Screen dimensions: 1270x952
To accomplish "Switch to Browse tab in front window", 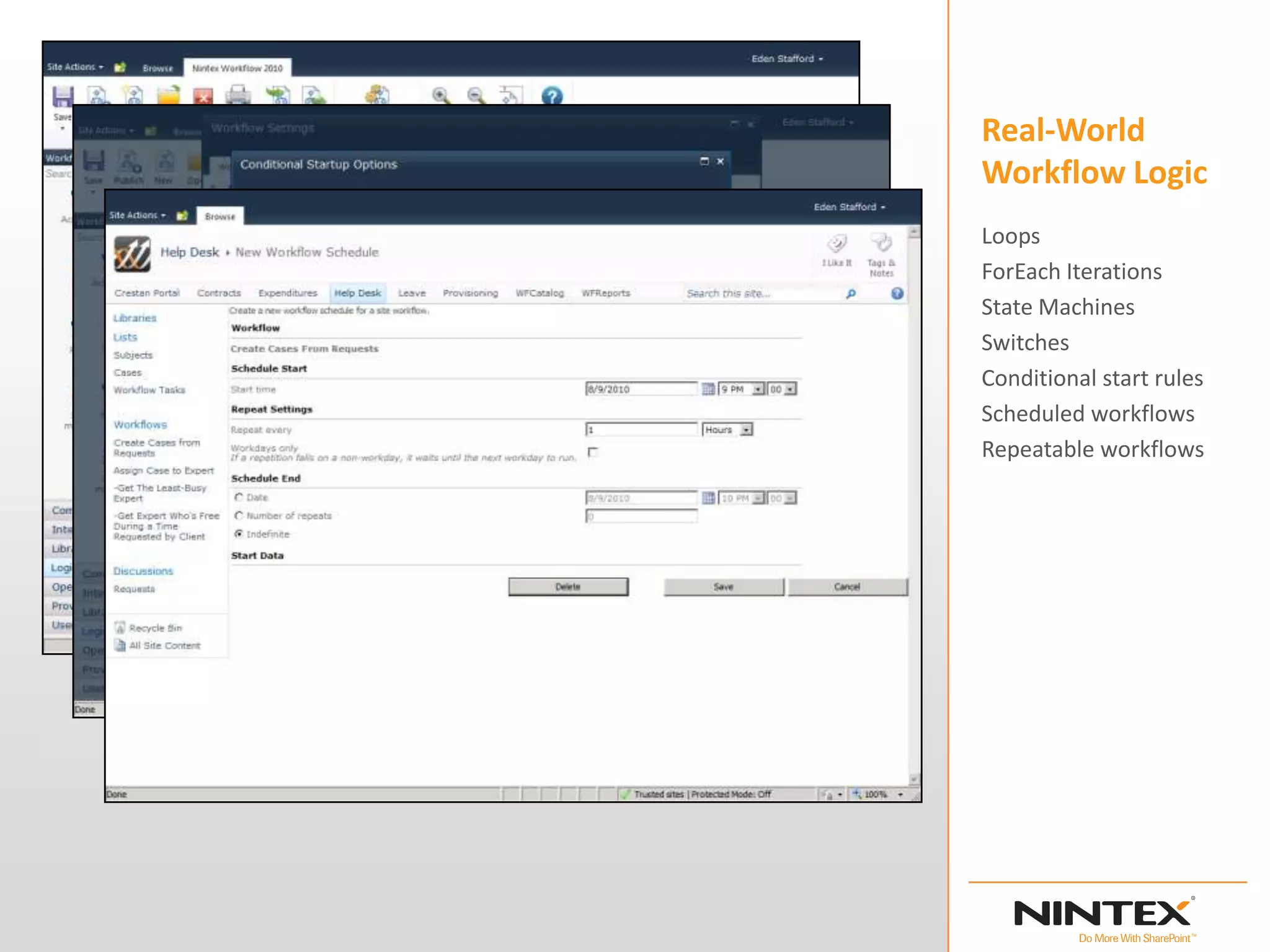I will [220, 216].
